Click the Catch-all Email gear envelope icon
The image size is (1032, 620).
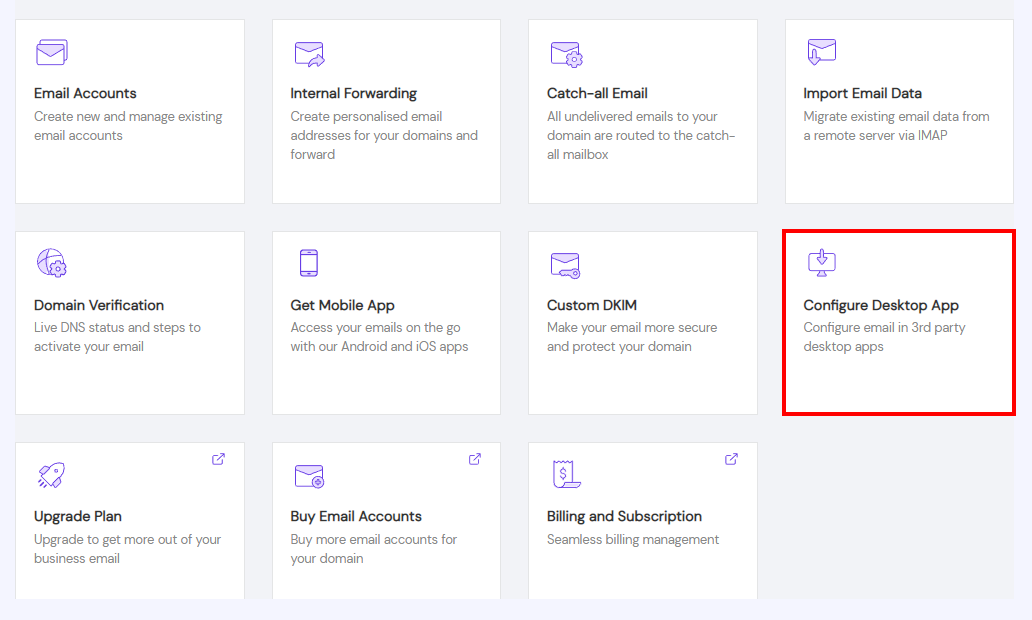click(x=566, y=54)
